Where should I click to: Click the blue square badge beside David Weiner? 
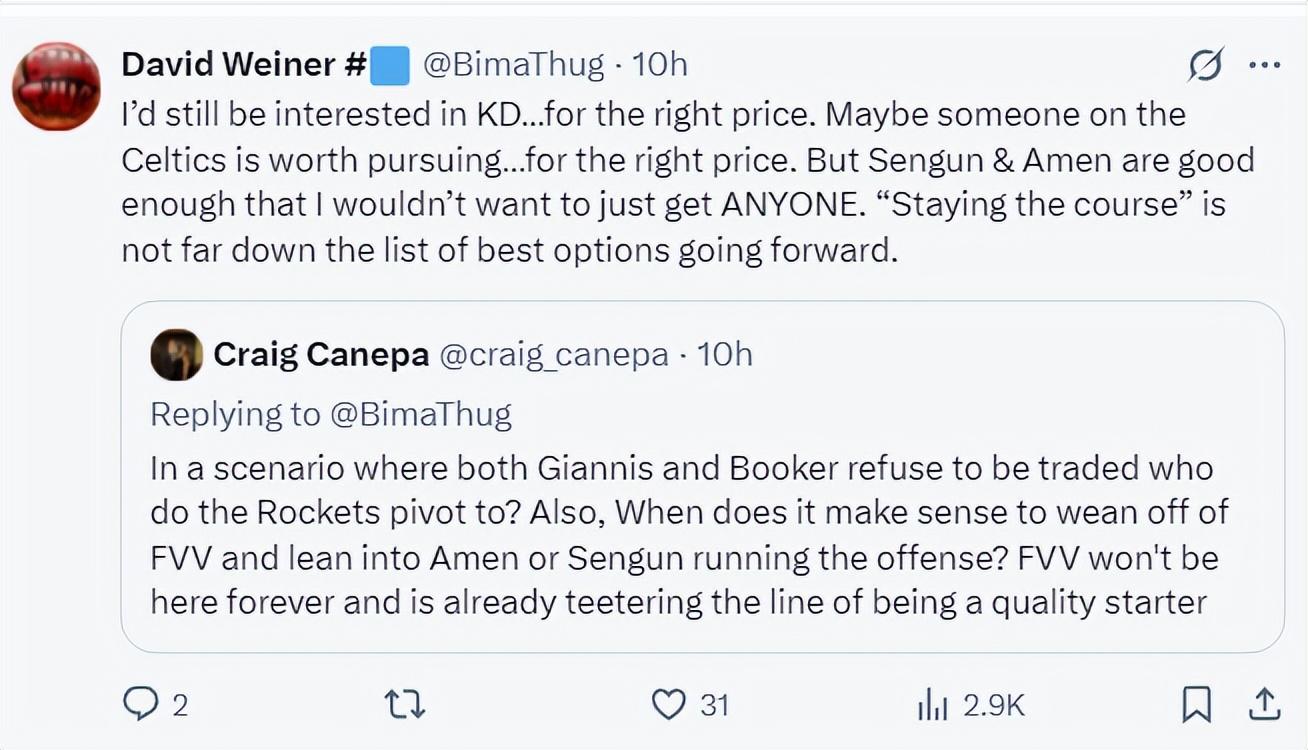[x=390, y=65]
